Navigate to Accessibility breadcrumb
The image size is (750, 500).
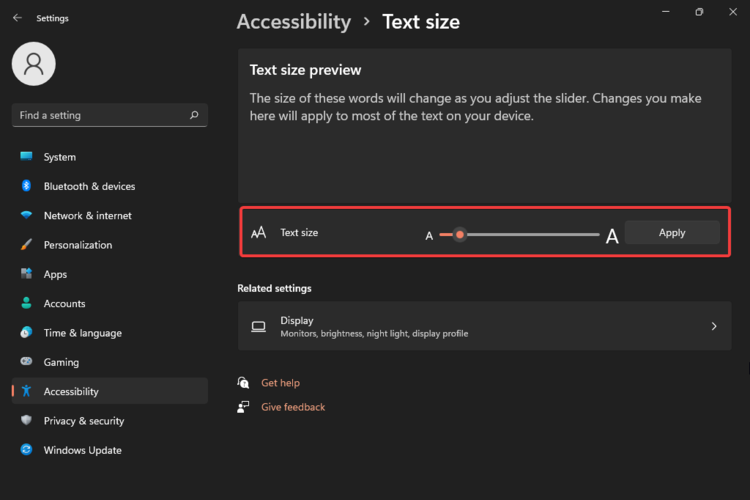tap(294, 22)
